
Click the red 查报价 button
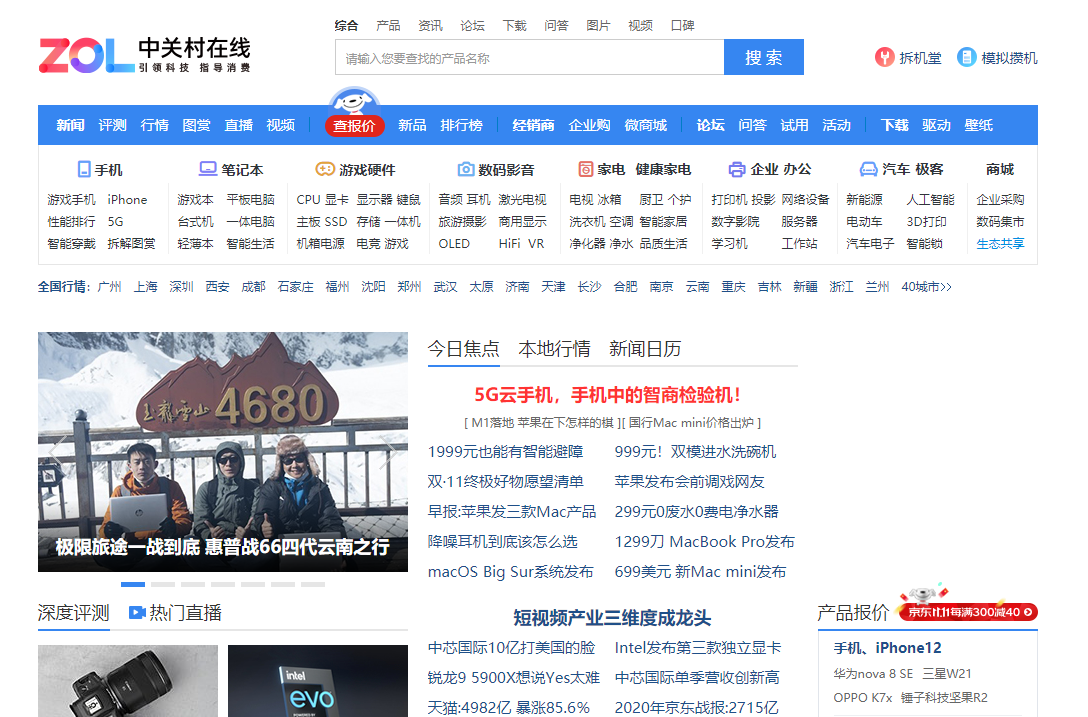(x=355, y=126)
